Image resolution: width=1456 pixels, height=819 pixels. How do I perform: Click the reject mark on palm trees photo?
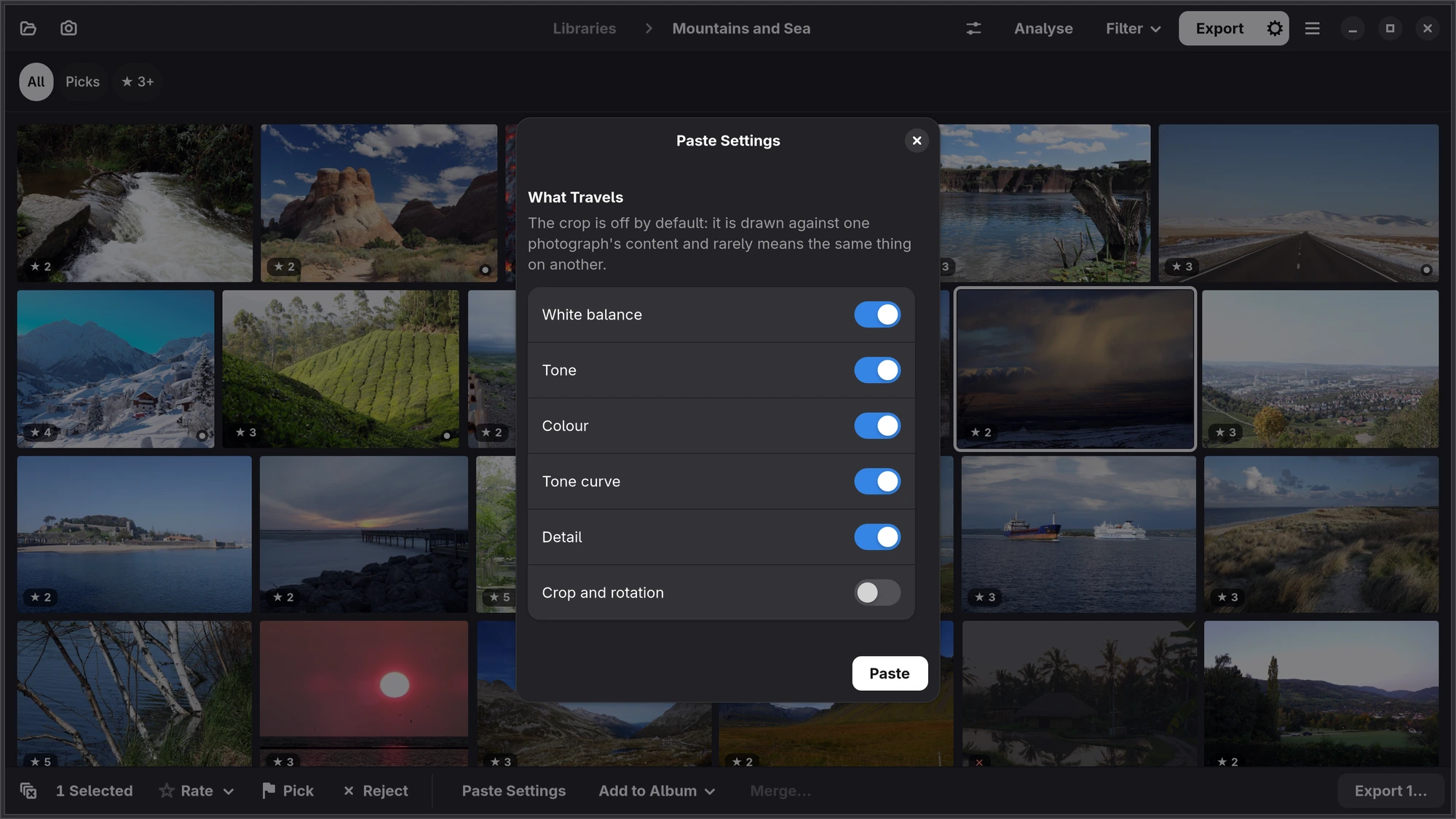click(979, 762)
